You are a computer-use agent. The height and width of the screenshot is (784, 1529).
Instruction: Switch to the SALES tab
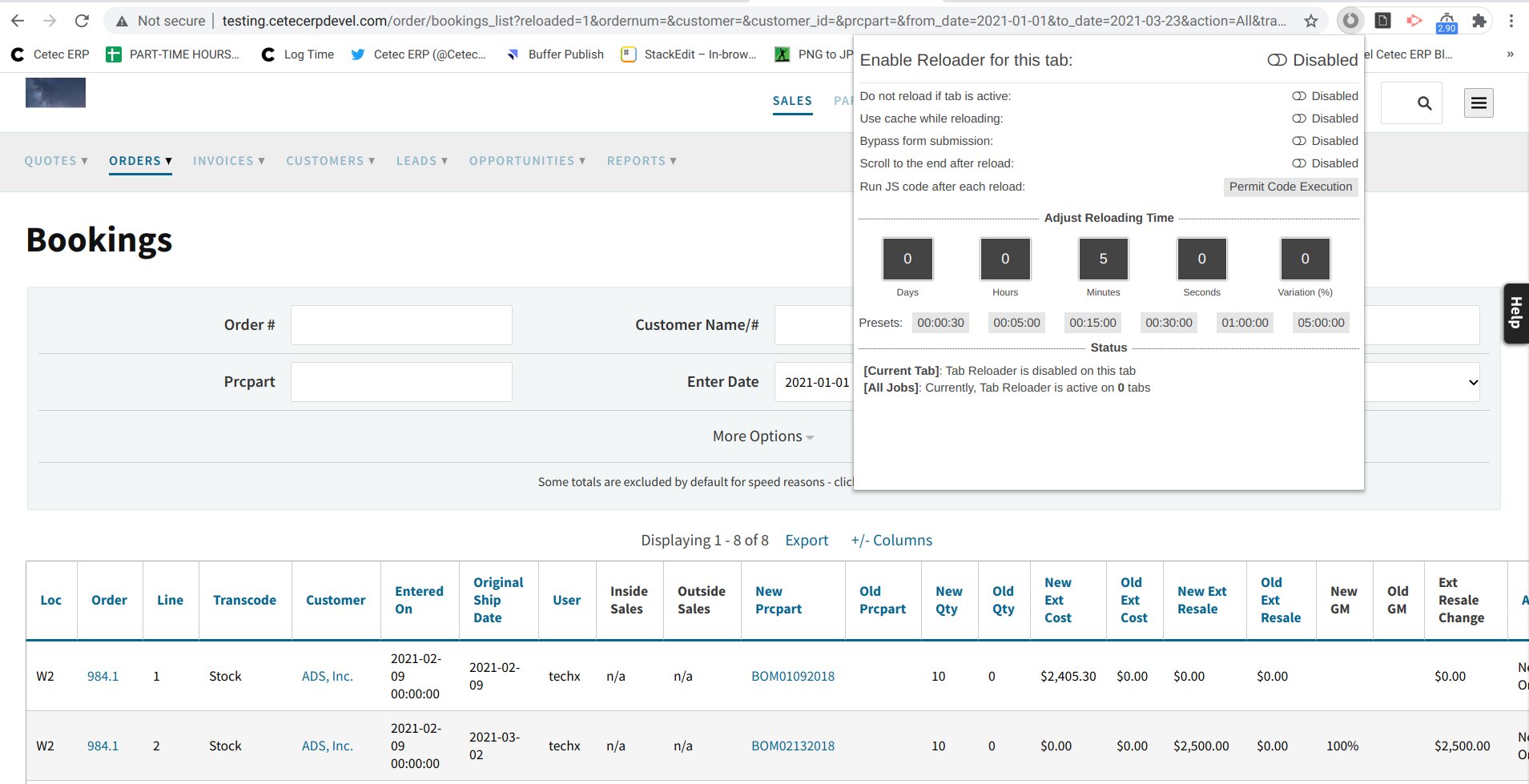(x=791, y=100)
